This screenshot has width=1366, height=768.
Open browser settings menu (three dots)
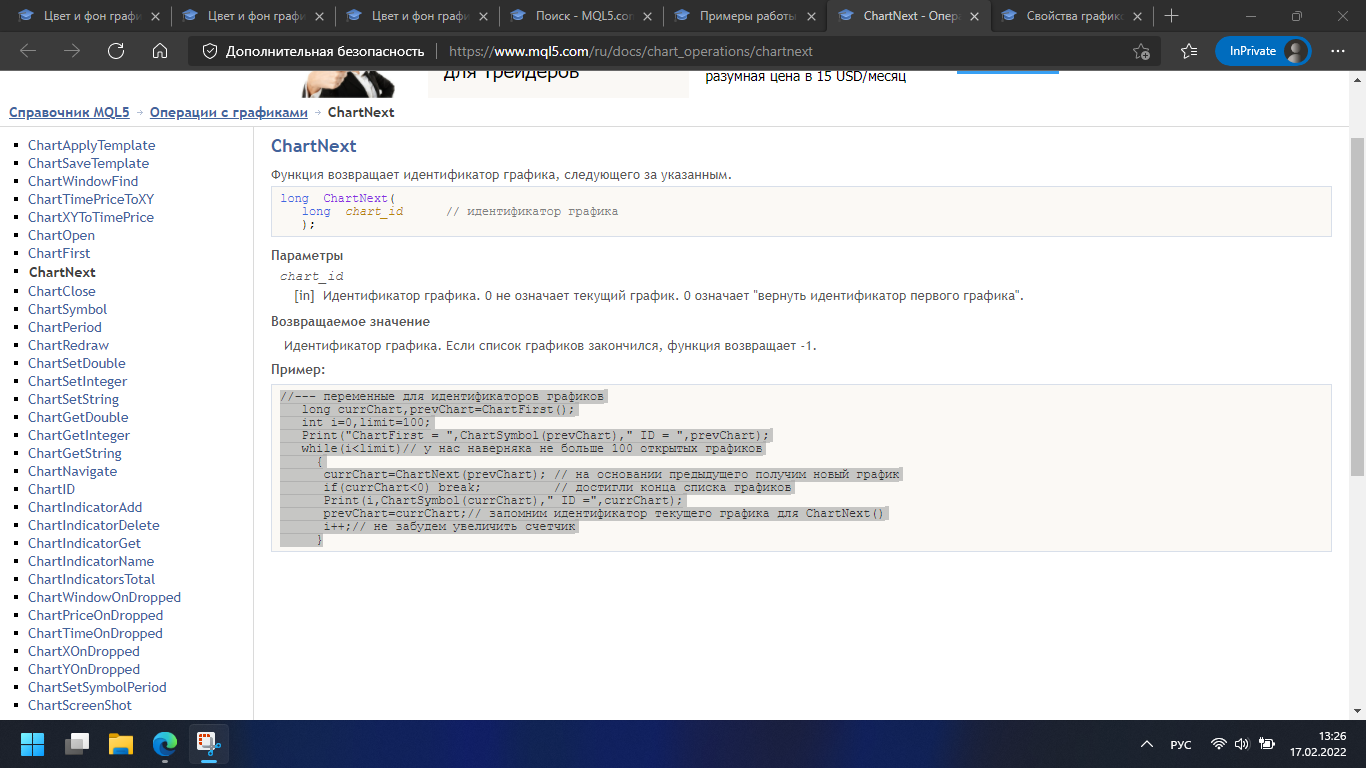(1339, 51)
